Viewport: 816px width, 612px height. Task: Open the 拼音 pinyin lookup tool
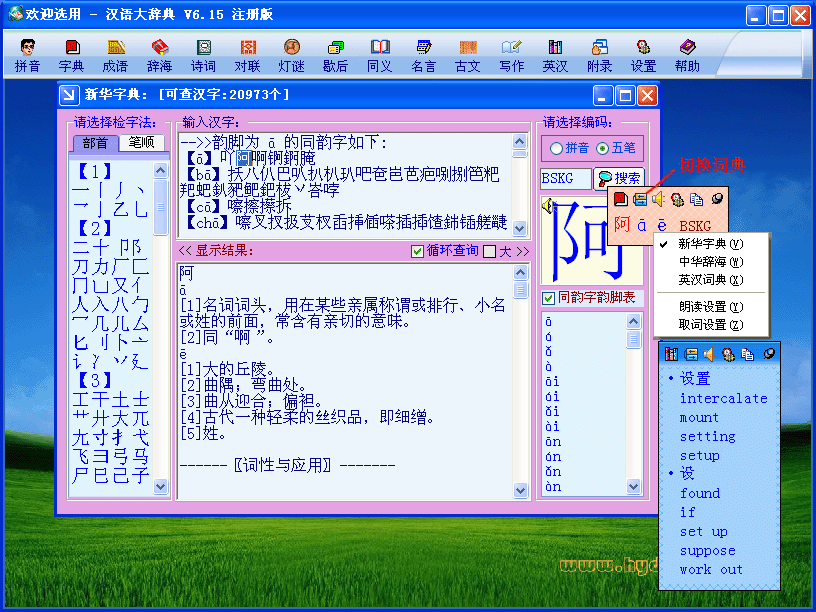click(x=28, y=55)
